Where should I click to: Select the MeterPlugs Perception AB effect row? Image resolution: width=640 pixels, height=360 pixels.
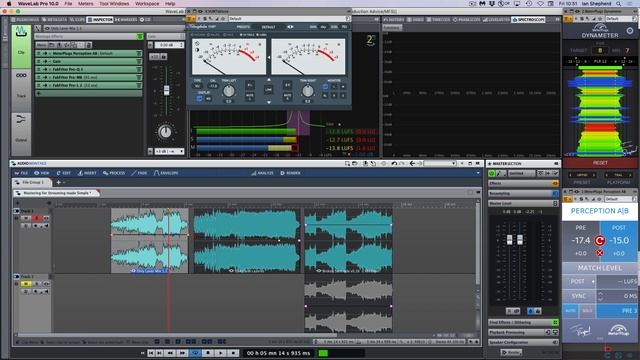click(89, 53)
